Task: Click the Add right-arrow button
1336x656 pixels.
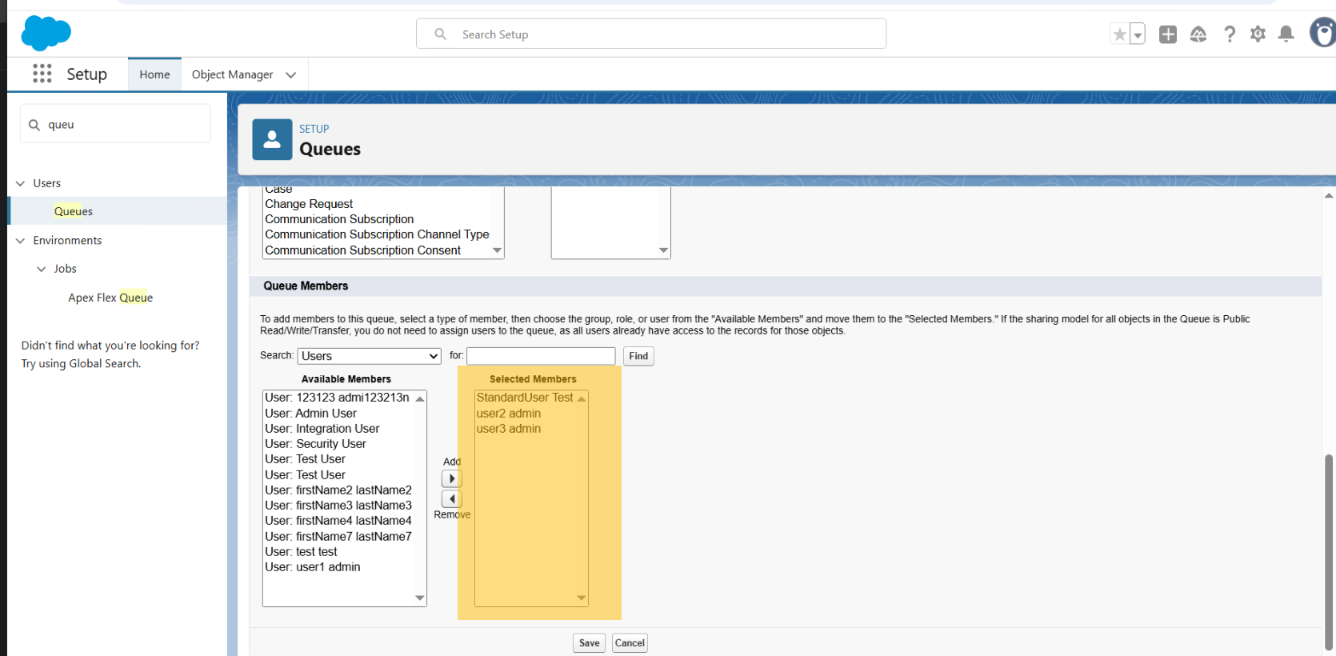Action: (x=451, y=479)
